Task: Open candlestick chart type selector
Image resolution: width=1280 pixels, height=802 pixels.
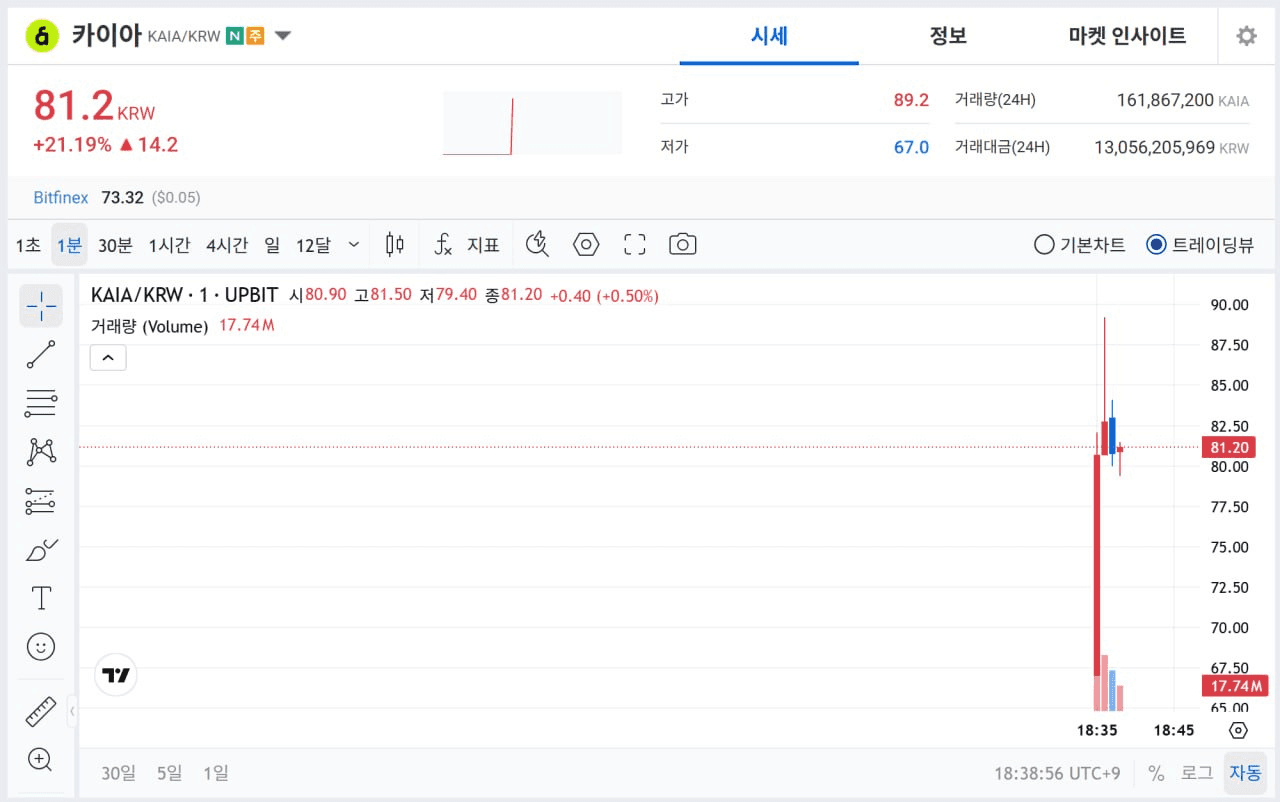Action: tap(395, 244)
